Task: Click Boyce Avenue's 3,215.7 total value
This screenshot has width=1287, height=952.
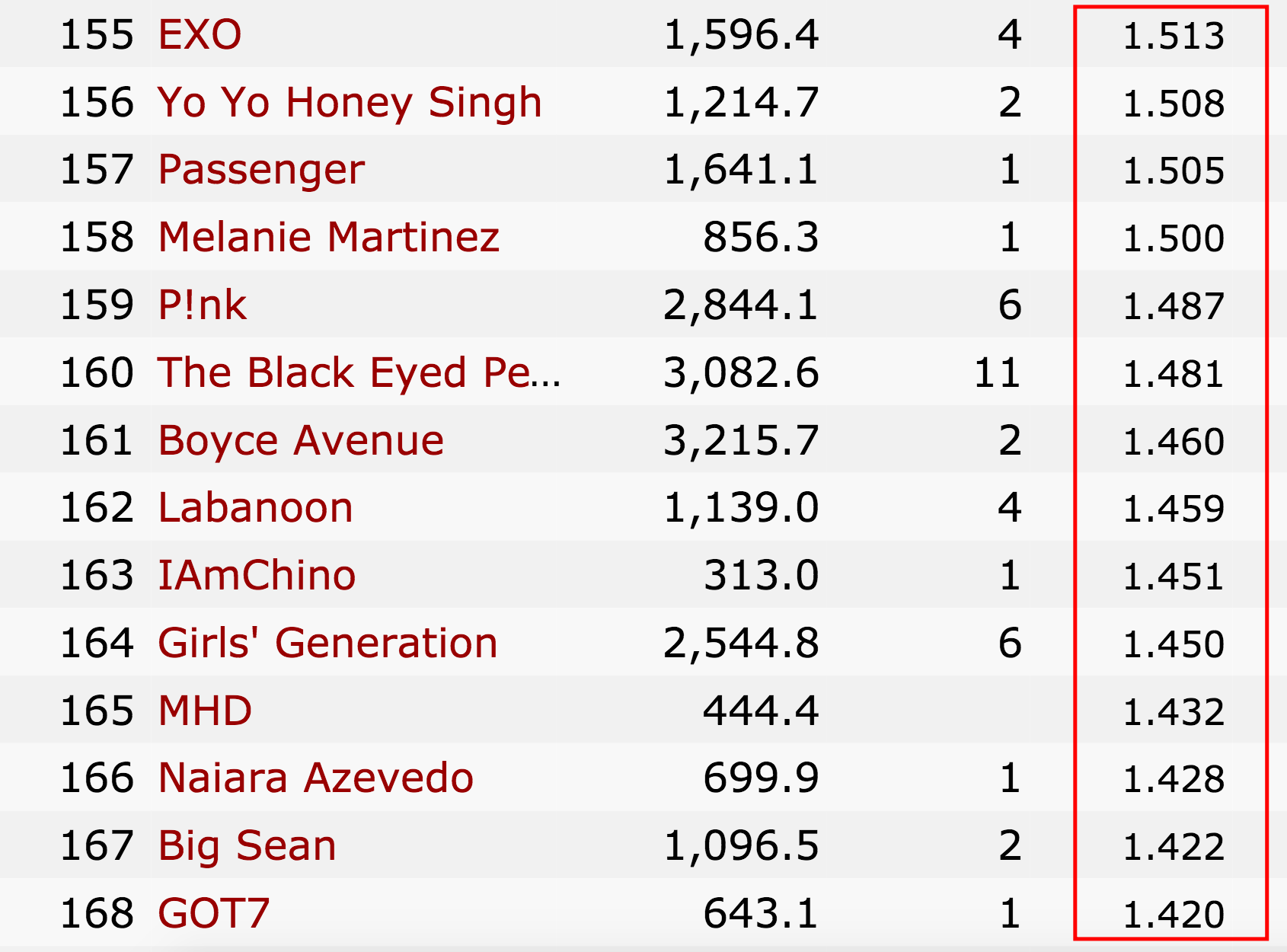Action: click(741, 441)
